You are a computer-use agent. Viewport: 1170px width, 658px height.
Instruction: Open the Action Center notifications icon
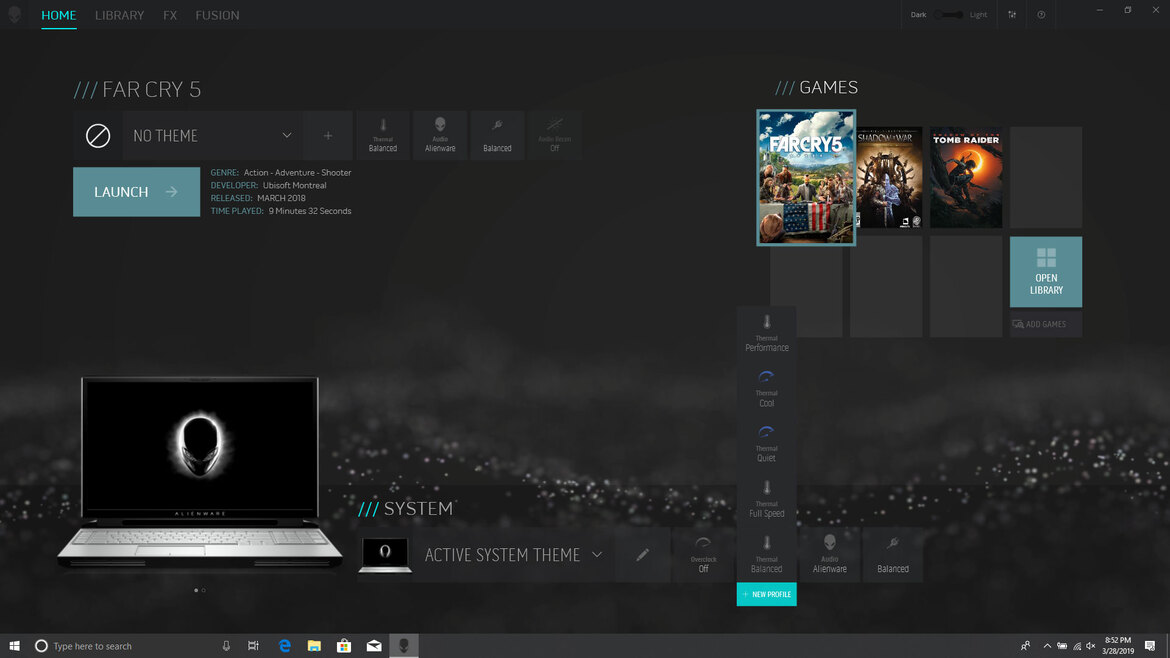[1150, 646]
